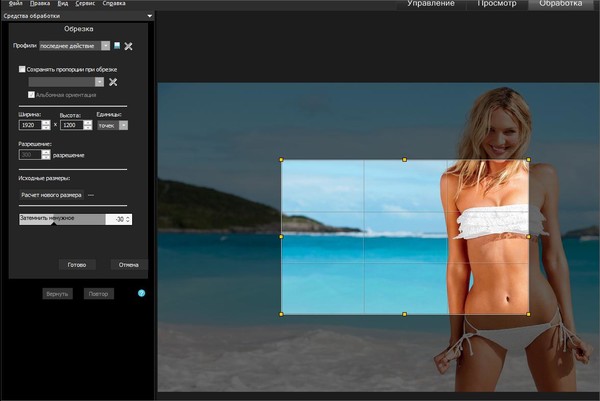Click the 'Ширина' width input field

click(29, 125)
